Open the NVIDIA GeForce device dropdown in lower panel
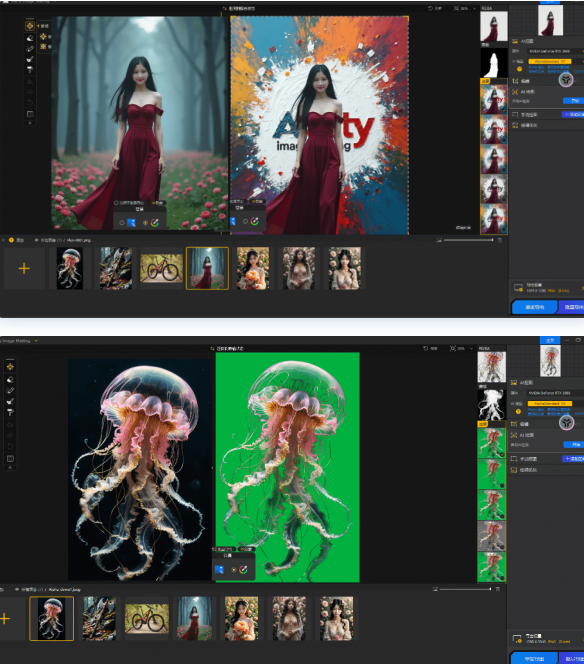Screen dimensions: 584x664 pos(555,393)
